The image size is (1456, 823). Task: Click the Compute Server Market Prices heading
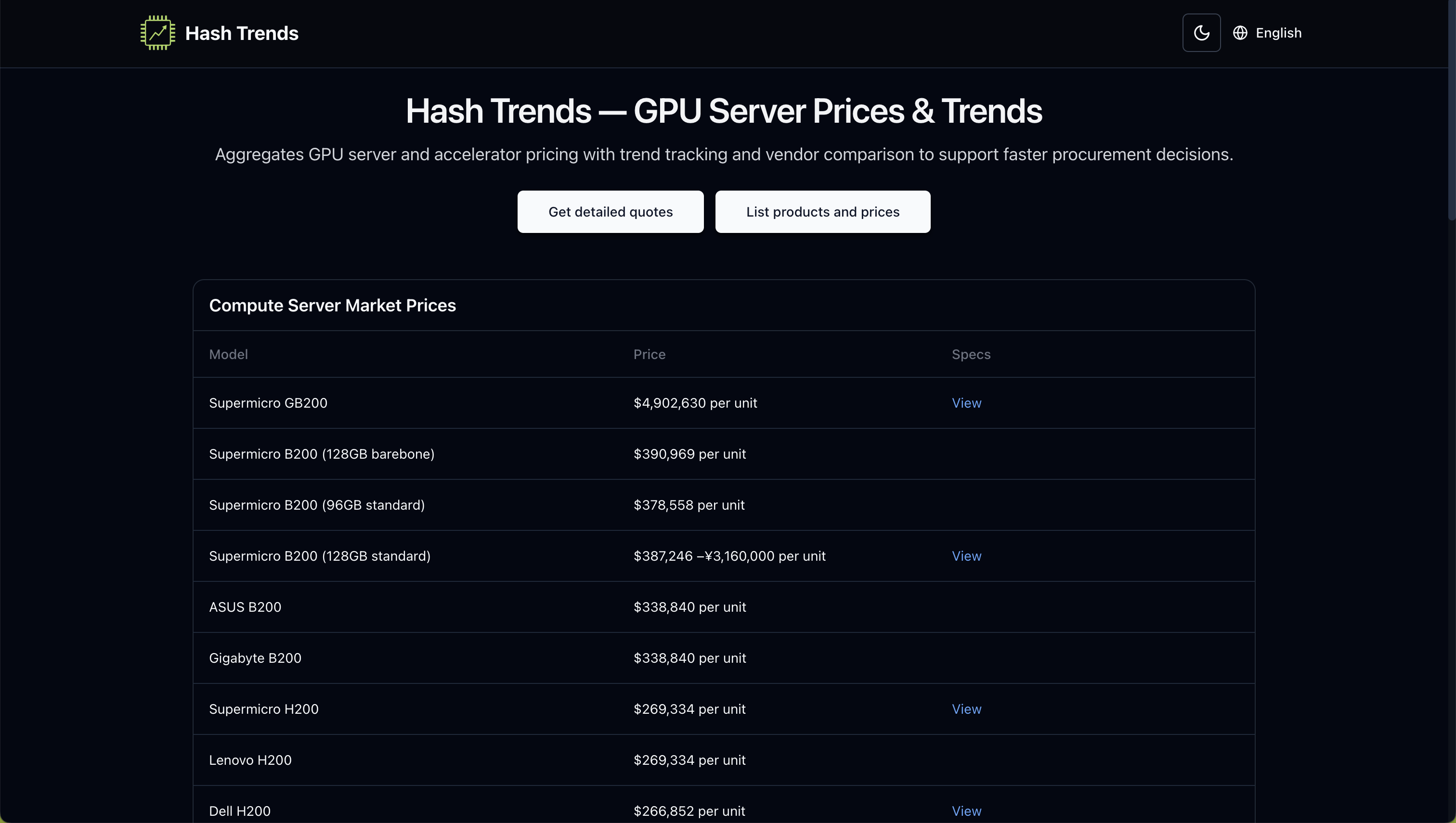tap(333, 305)
